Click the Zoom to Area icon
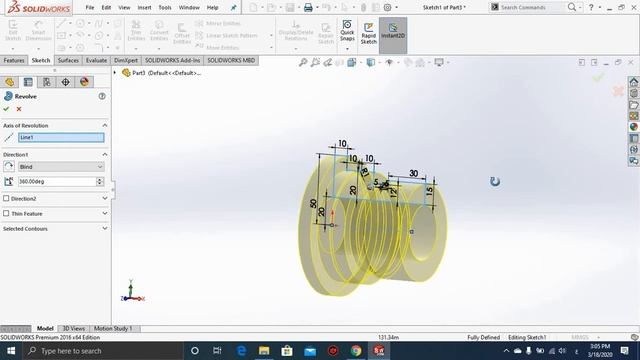Screen dimensions: 640x360 [315, 62]
